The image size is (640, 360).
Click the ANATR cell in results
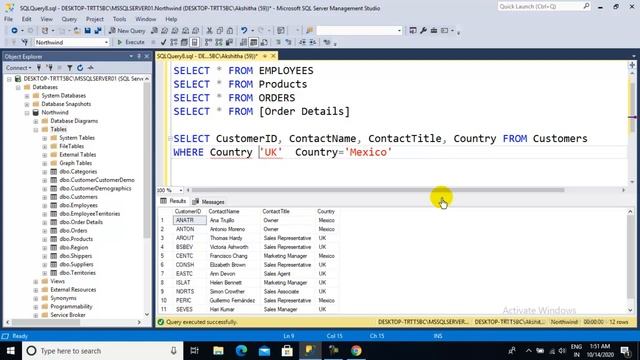(189, 220)
